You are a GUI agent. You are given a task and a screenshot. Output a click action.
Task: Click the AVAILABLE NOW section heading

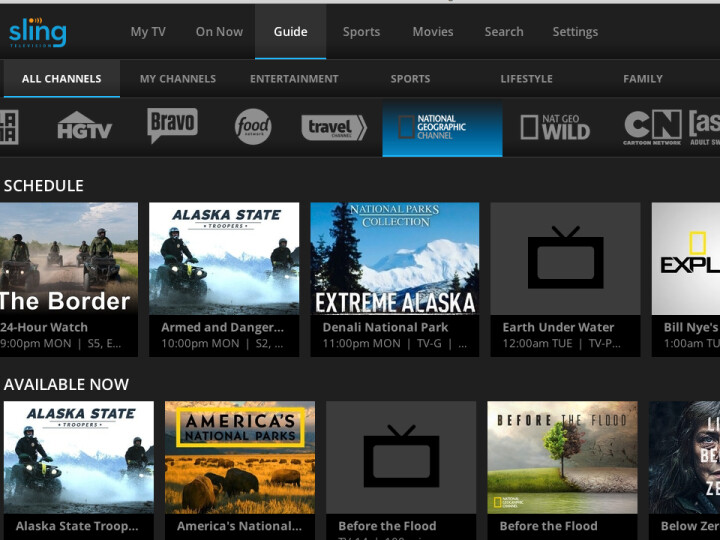tap(66, 384)
